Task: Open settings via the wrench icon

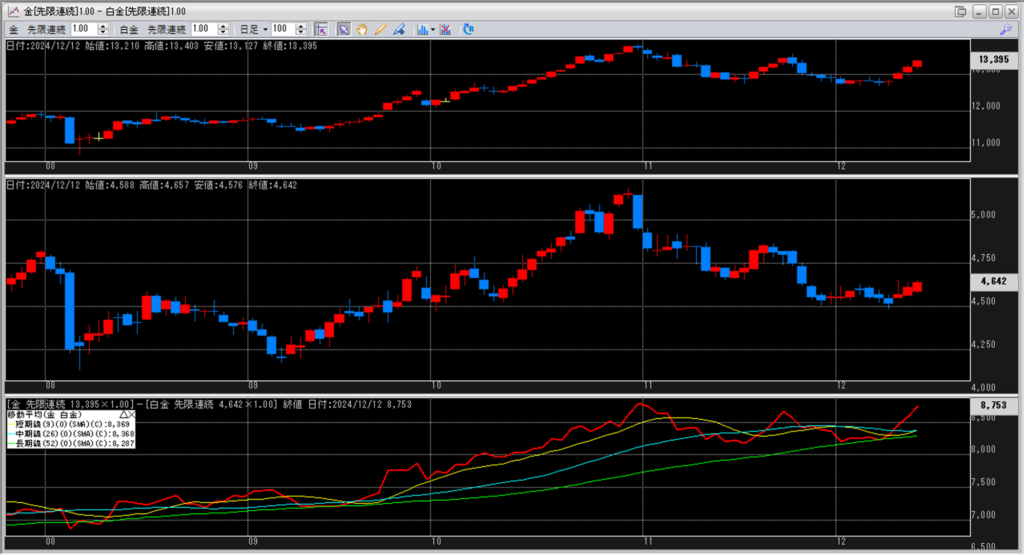Action: [x=1006, y=30]
